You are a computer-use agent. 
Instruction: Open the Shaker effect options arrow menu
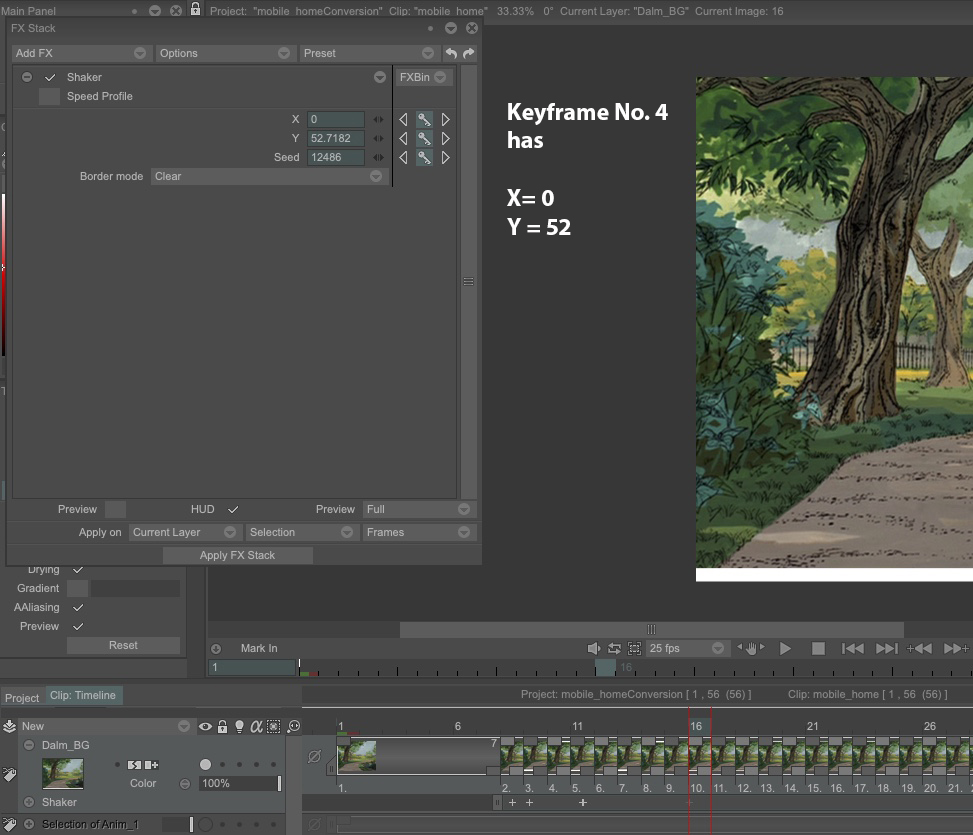[x=380, y=78]
